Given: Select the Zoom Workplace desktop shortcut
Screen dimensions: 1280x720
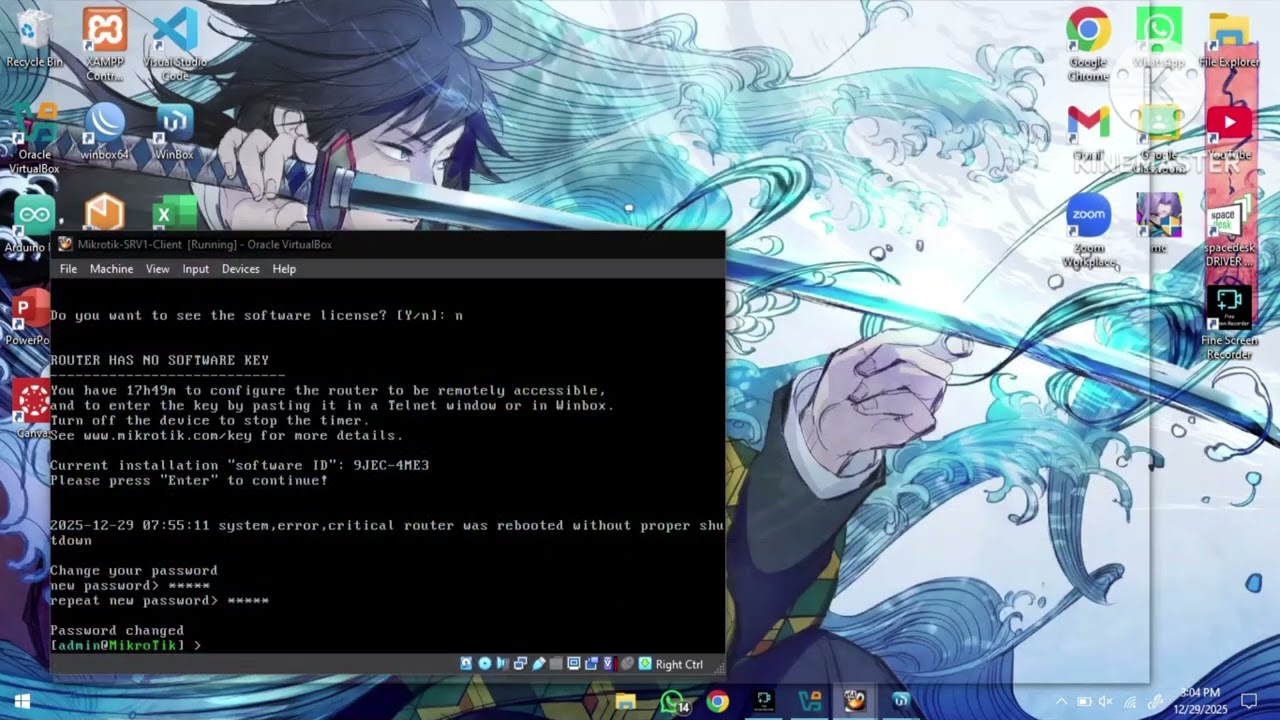Looking at the screenshot, I should pos(1088,231).
